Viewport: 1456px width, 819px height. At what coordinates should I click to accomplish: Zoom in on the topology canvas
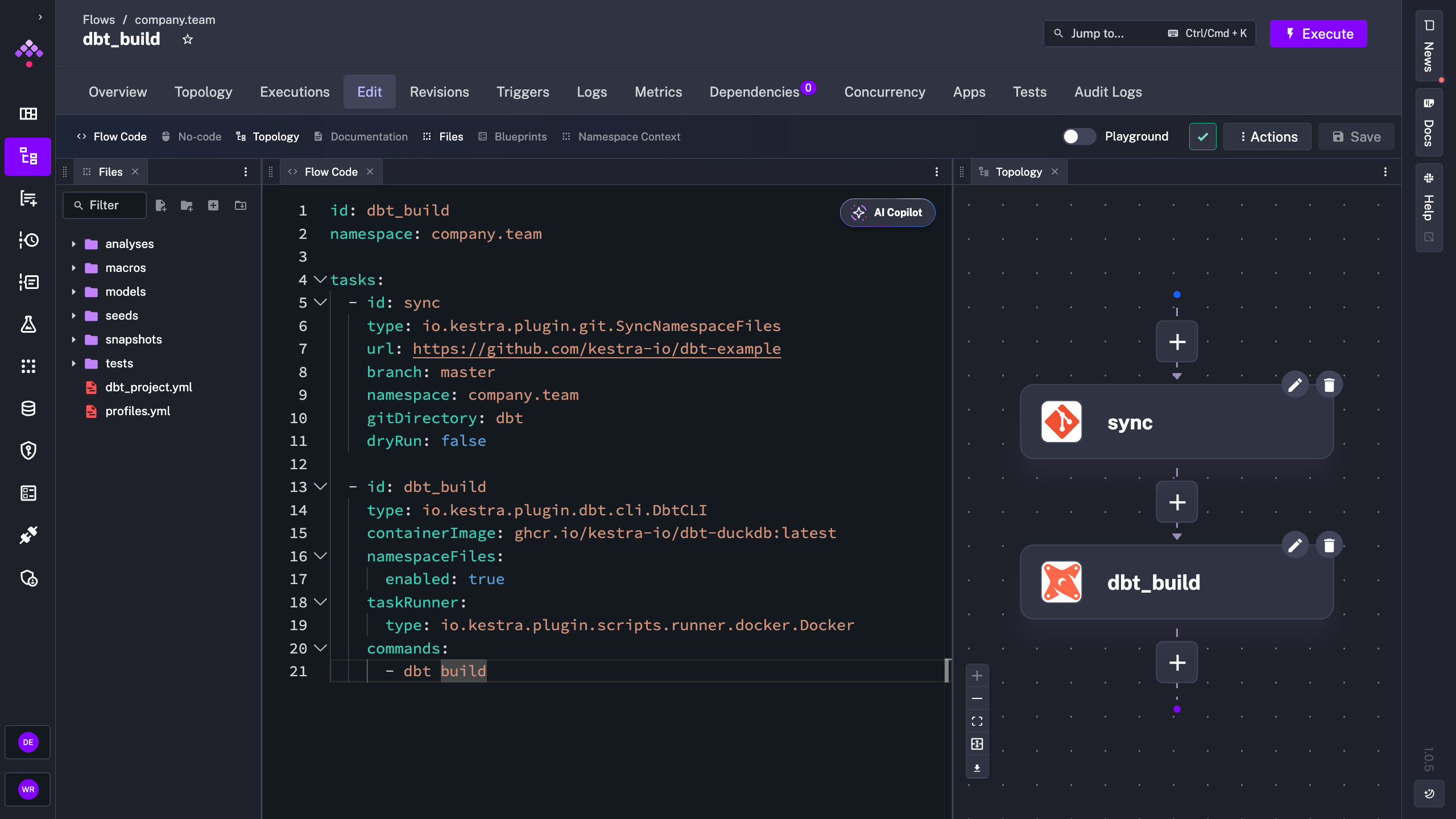[977, 676]
